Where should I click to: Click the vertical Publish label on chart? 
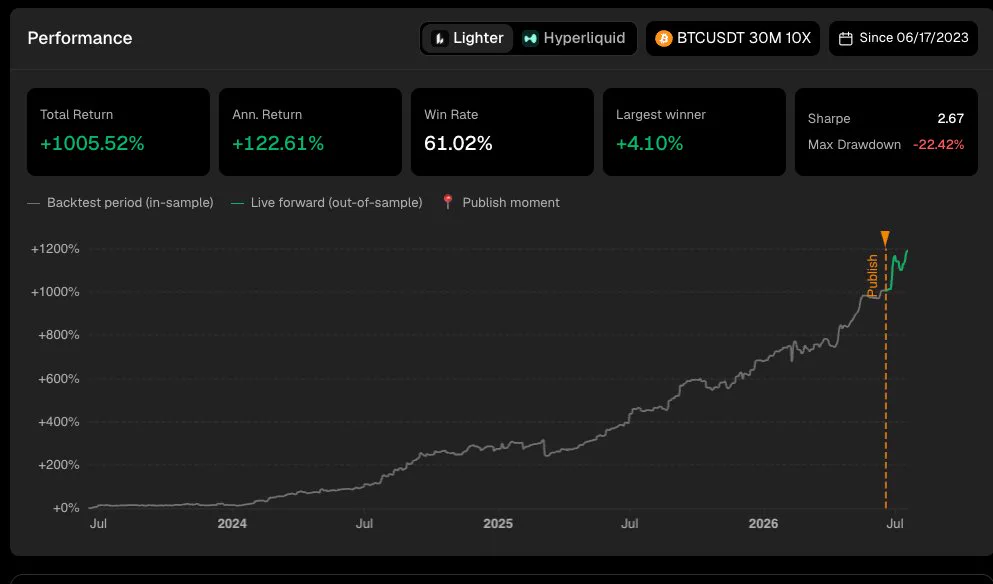[x=873, y=275]
